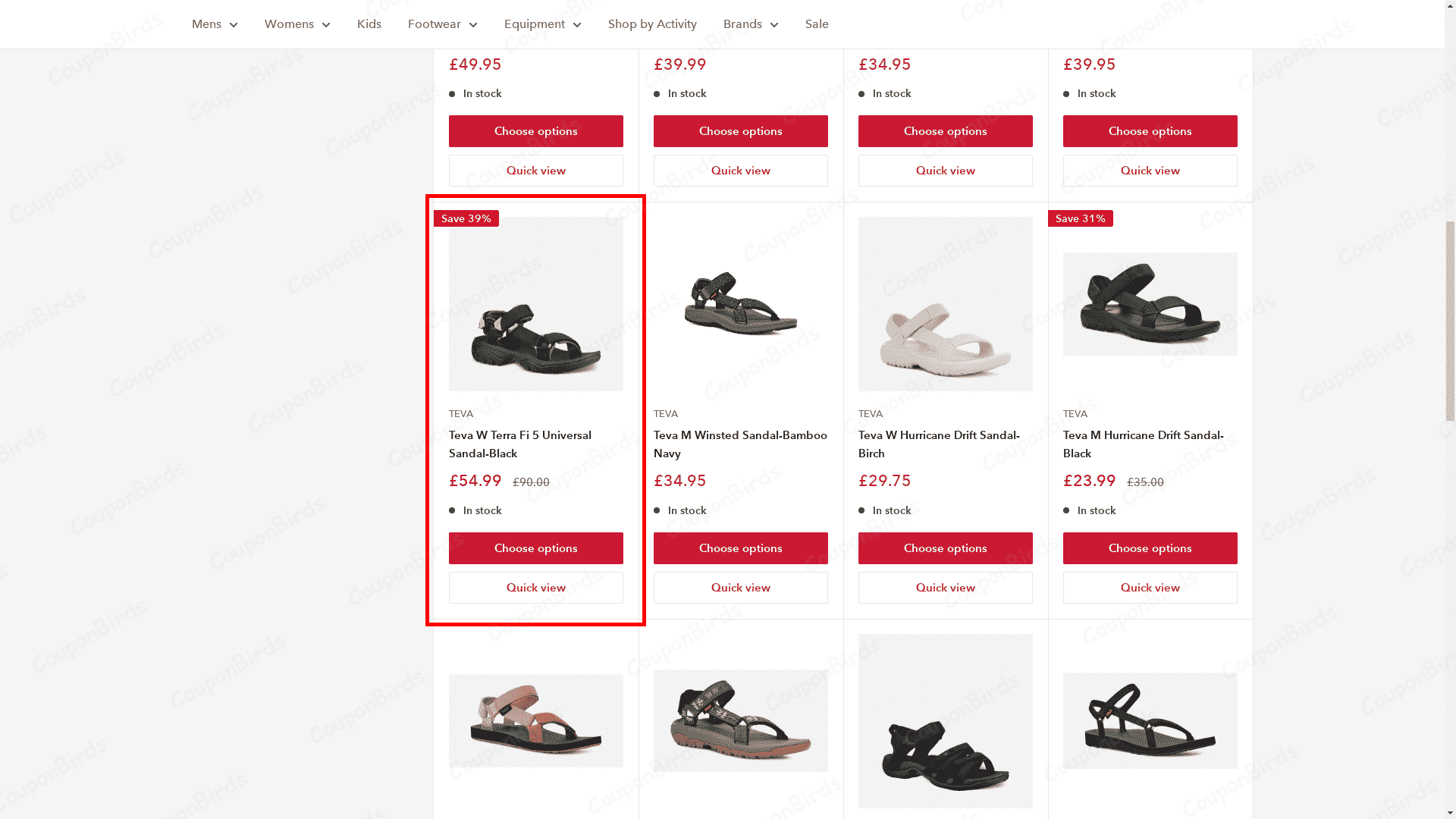This screenshot has height=819, width=1456.
Task: Expand the Womens navigation dropdown
Action: pyautogui.click(x=297, y=24)
